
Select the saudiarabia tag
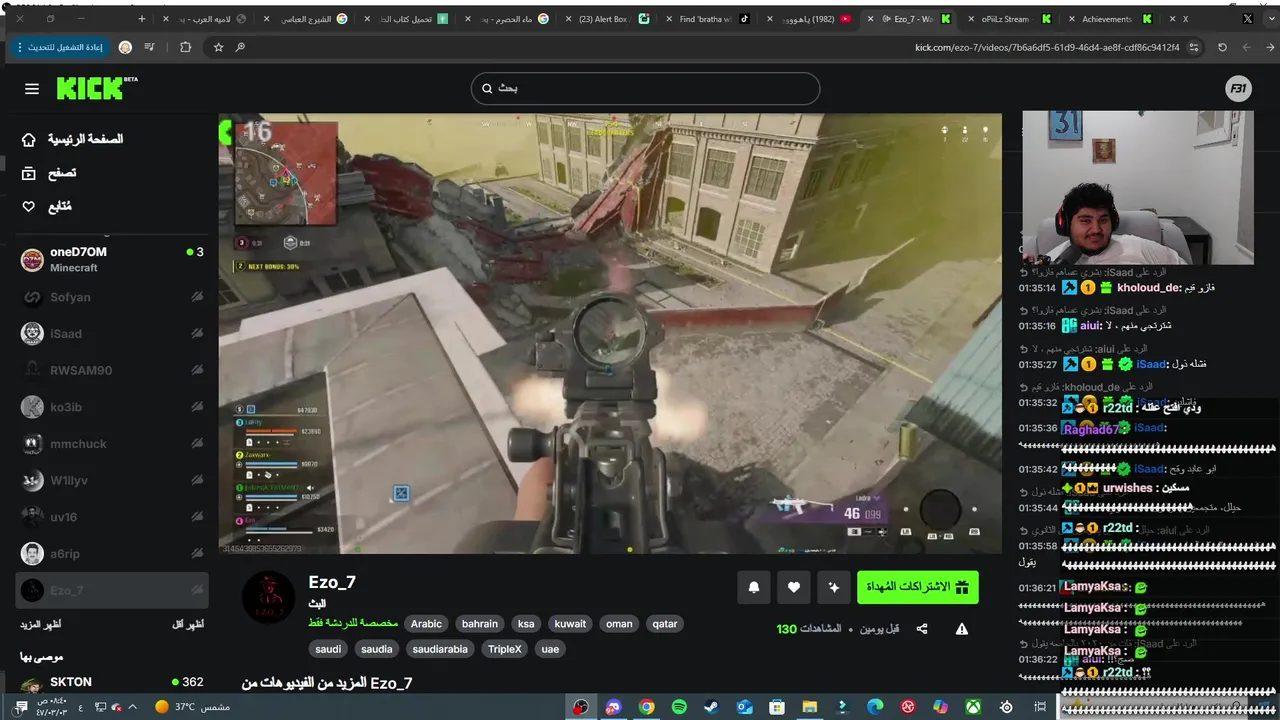coord(440,649)
